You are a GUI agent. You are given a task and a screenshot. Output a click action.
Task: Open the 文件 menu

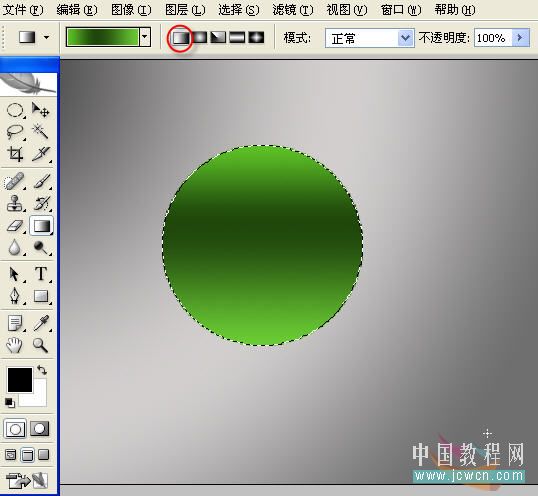23,10
